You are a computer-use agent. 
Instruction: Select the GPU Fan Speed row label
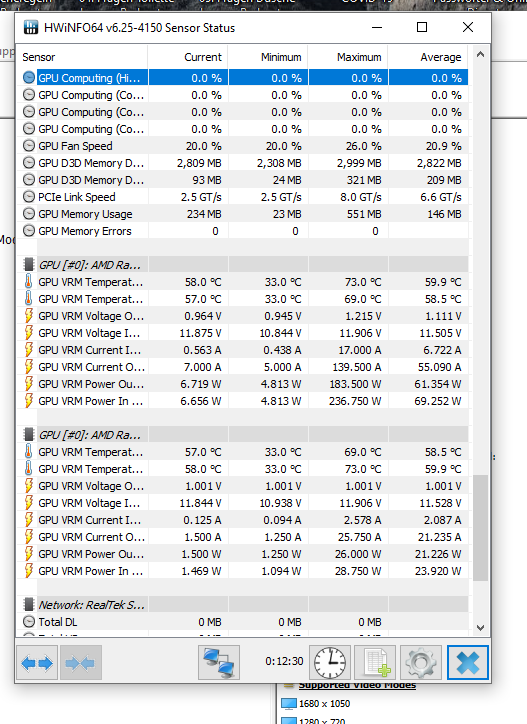pos(75,146)
